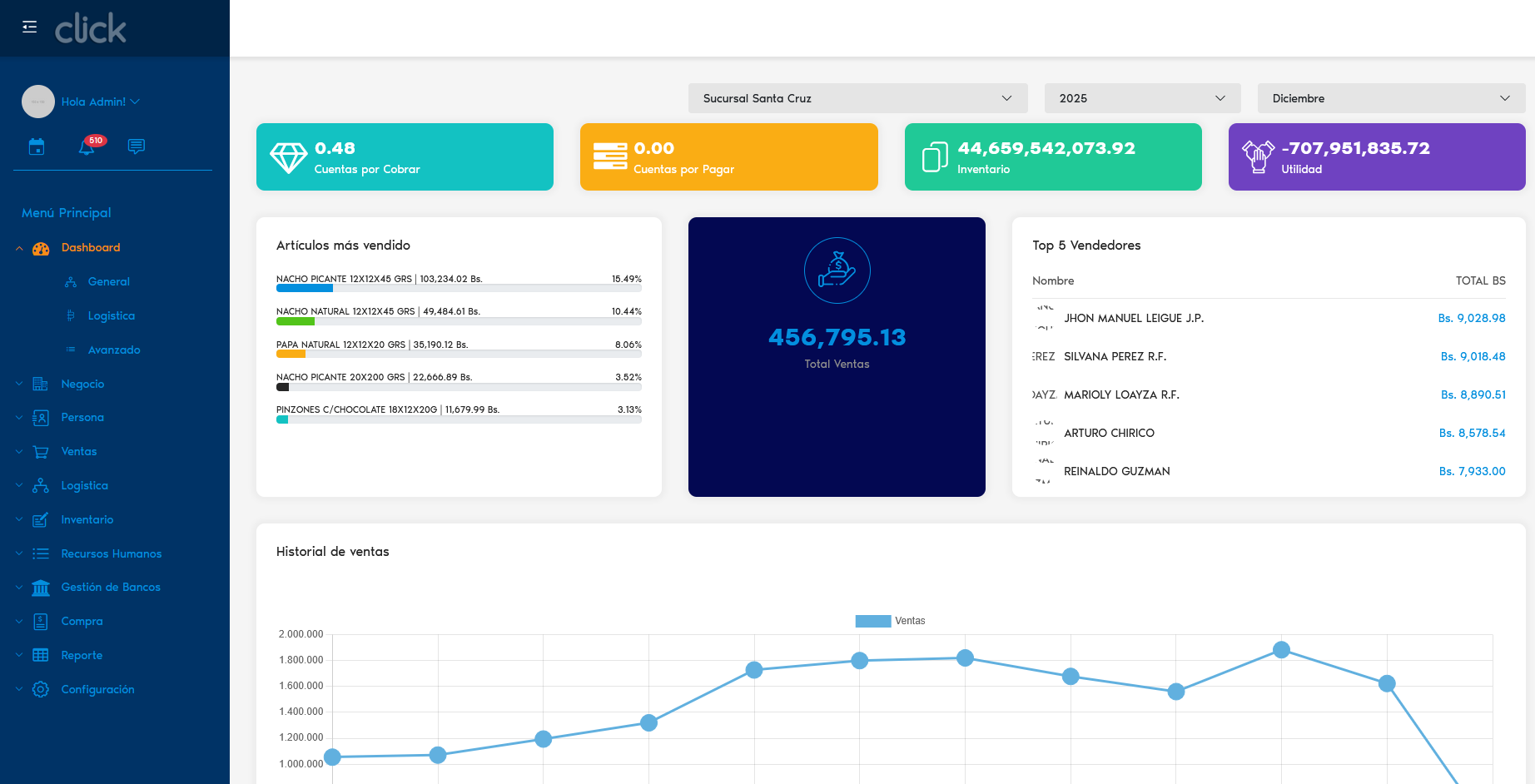Open notifications bell with 510 badge

(x=87, y=146)
